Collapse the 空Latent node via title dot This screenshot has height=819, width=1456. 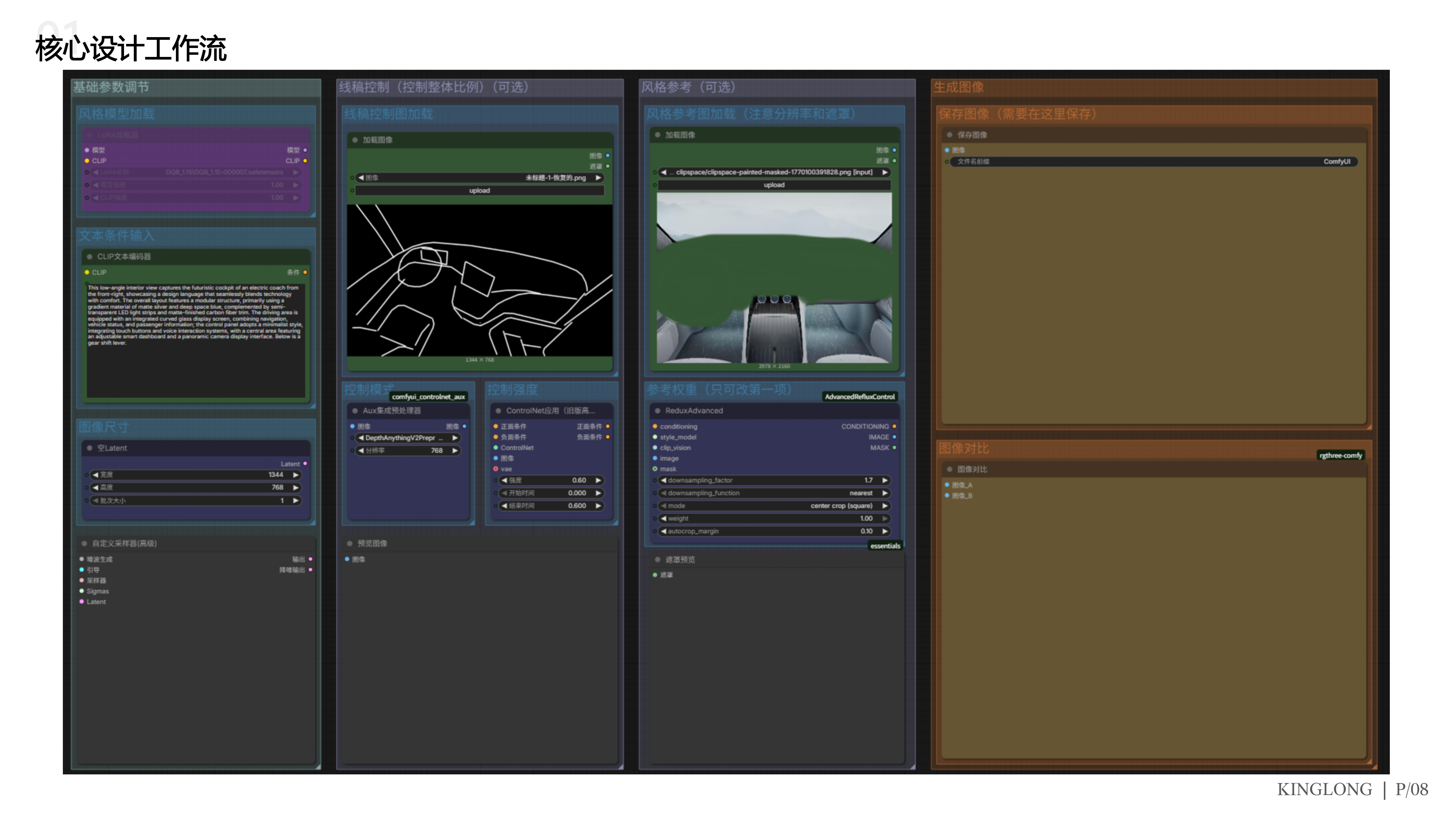[x=89, y=448]
